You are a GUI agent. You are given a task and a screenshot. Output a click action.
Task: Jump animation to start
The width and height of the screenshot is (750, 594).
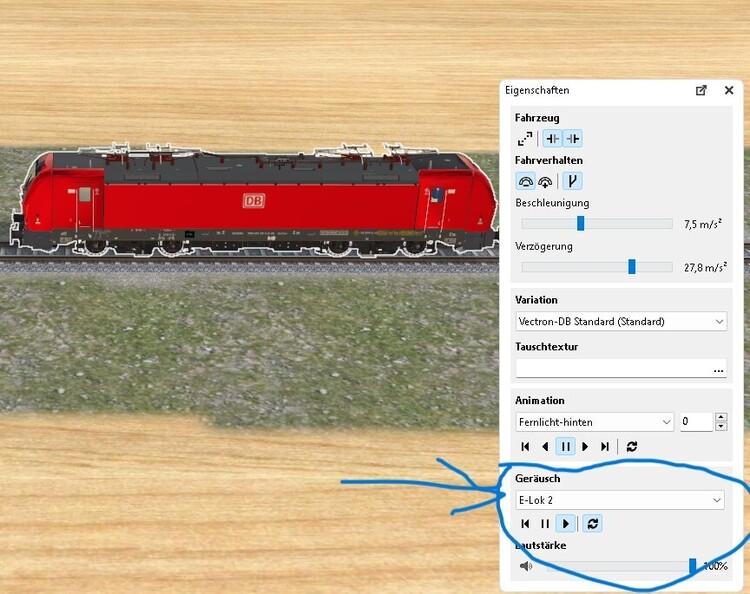pos(525,447)
